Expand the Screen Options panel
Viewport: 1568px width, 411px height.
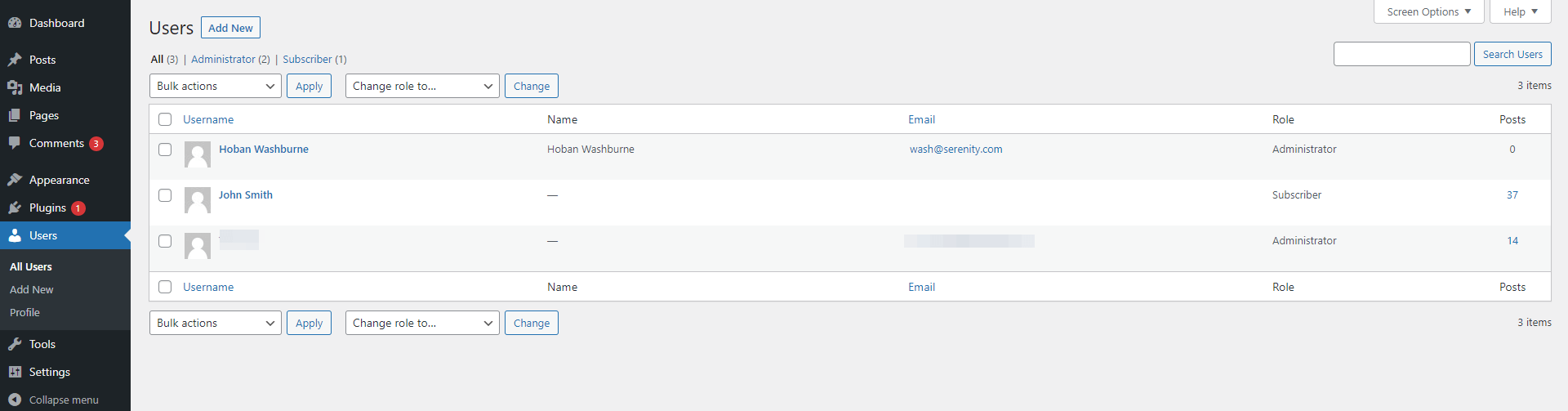click(x=1428, y=11)
